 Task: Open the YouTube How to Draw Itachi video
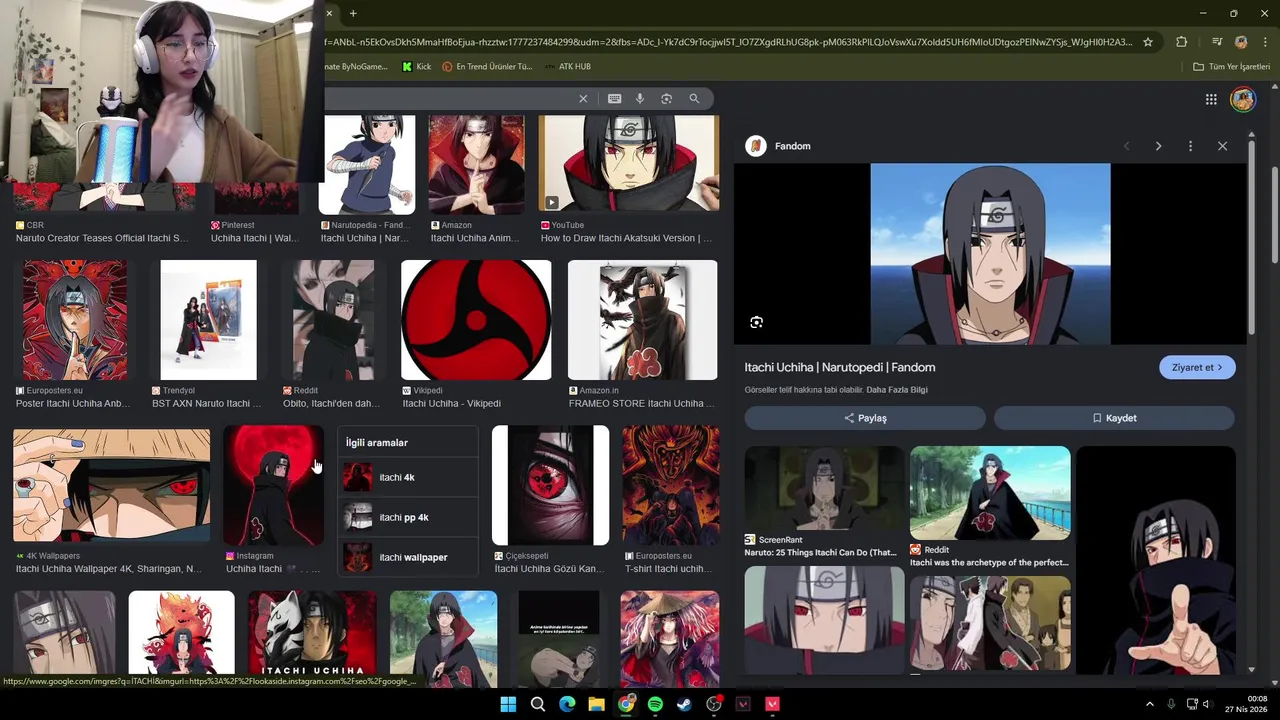[629, 164]
